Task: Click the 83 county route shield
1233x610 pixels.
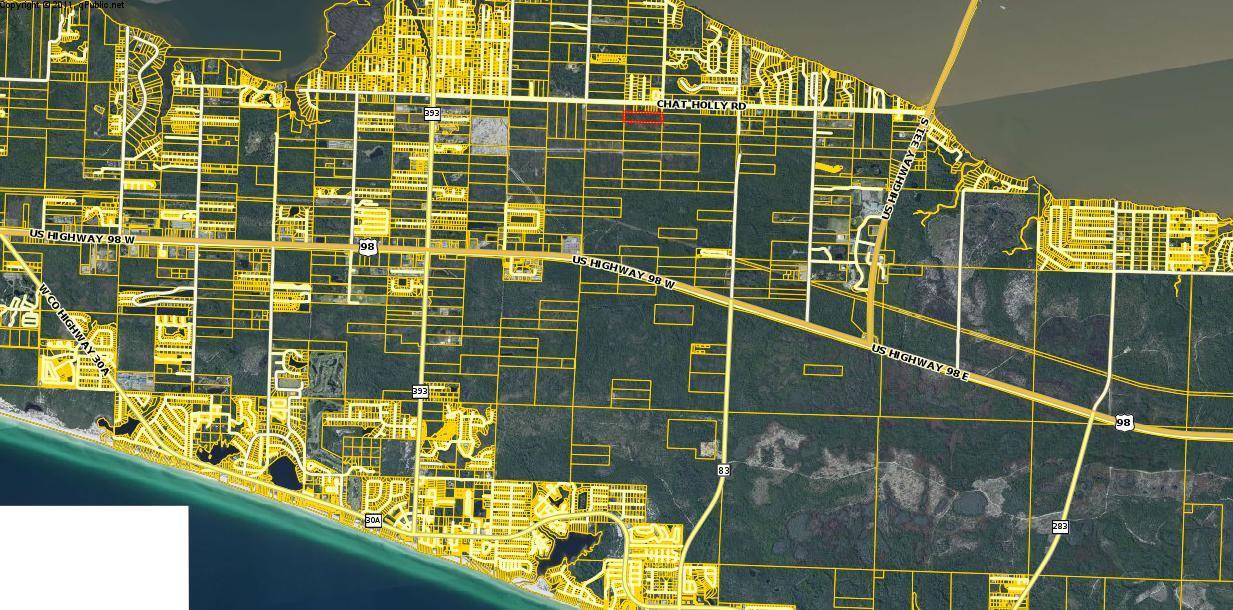Action: pyautogui.click(x=723, y=469)
